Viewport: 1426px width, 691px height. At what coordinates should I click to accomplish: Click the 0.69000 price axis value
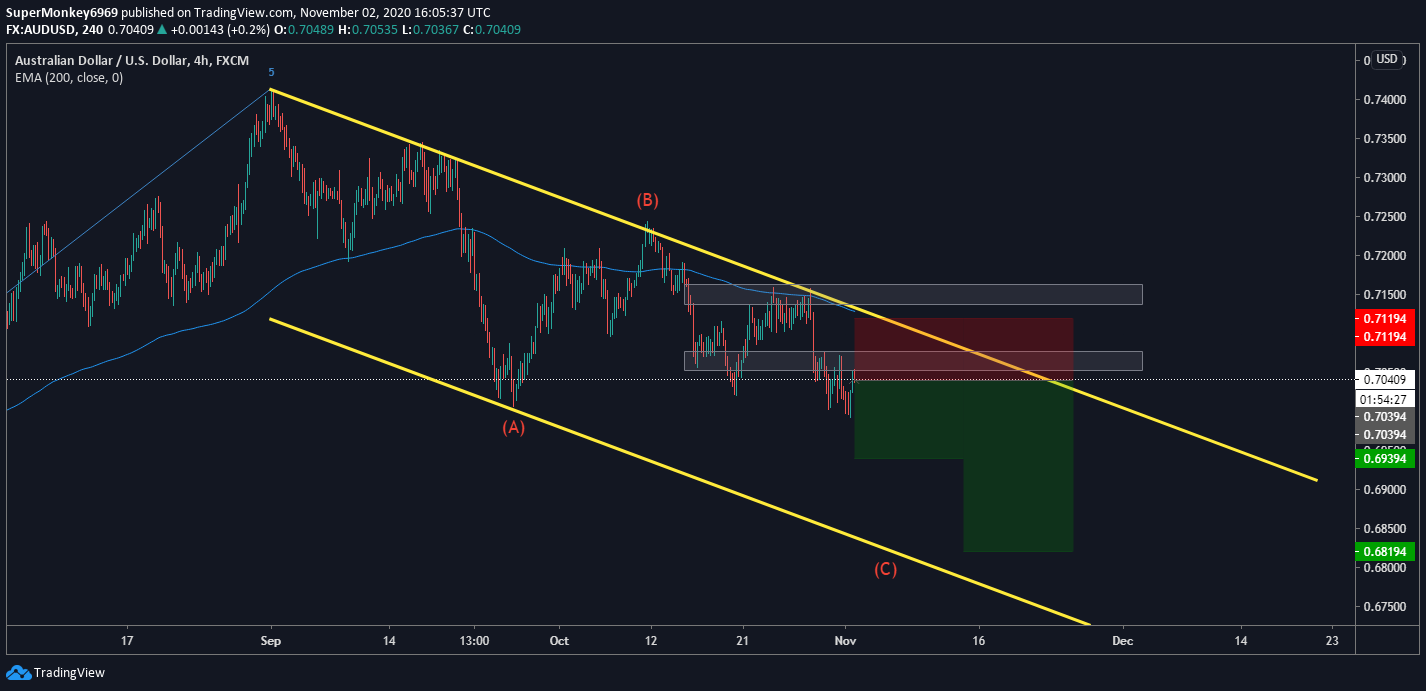tap(1386, 490)
